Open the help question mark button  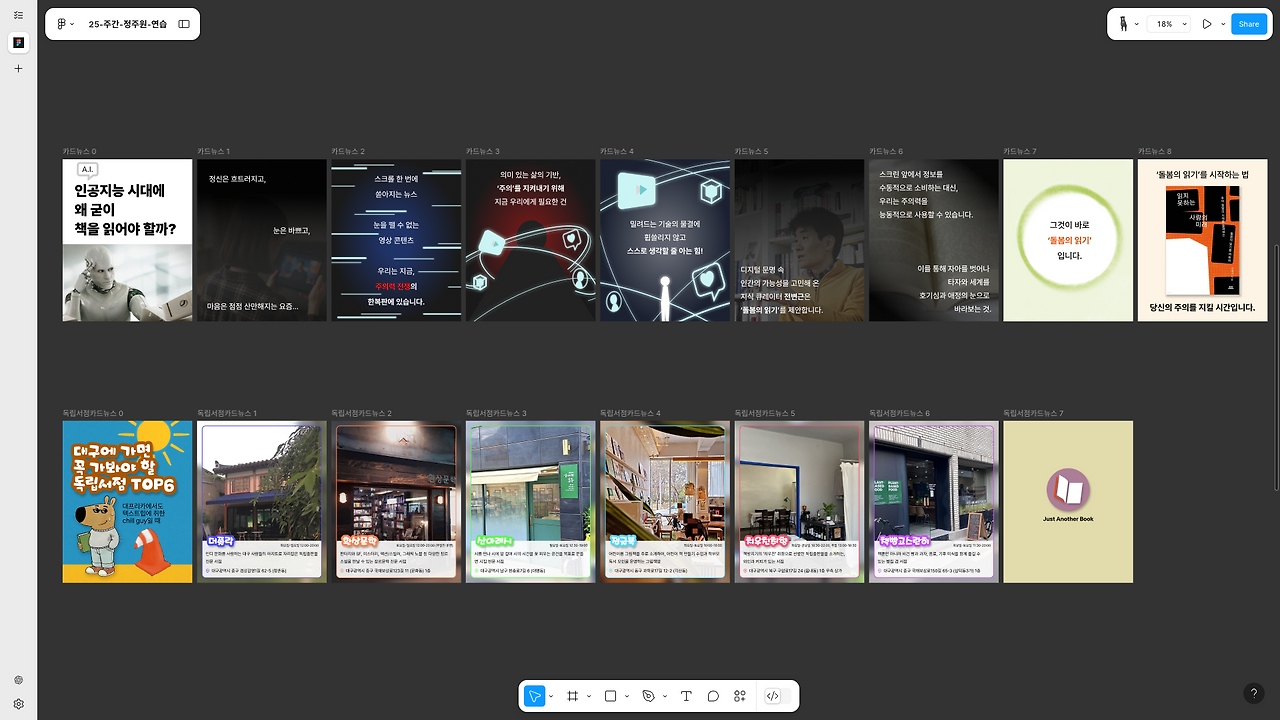coord(1254,693)
